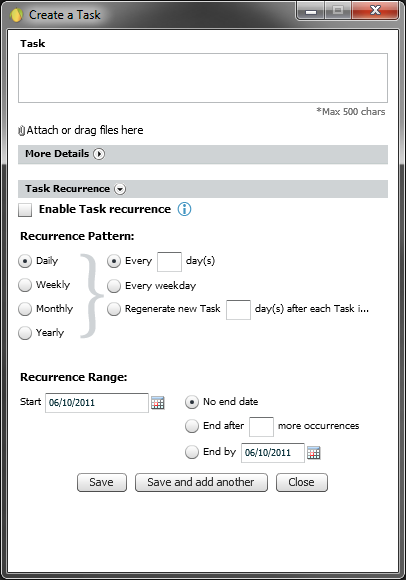Select the Weekly recurrence pattern
Viewport: 406px width, 580px height.
pos(25,285)
